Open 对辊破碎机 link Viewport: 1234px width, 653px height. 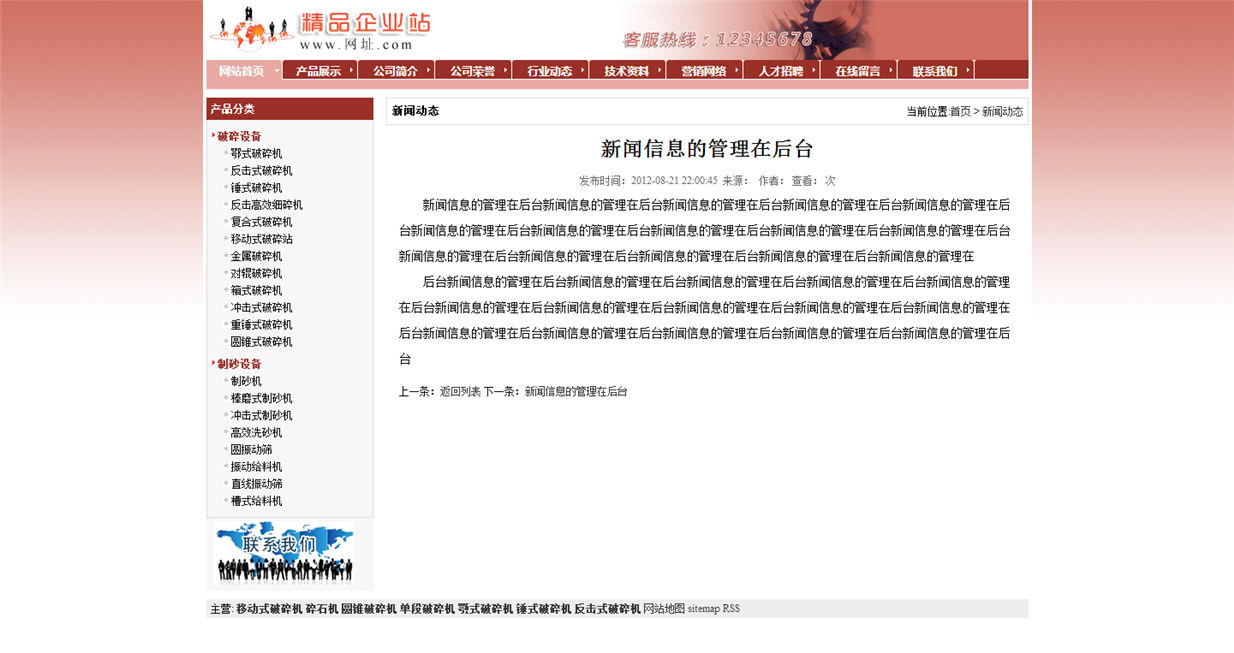pyautogui.click(x=256, y=273)
